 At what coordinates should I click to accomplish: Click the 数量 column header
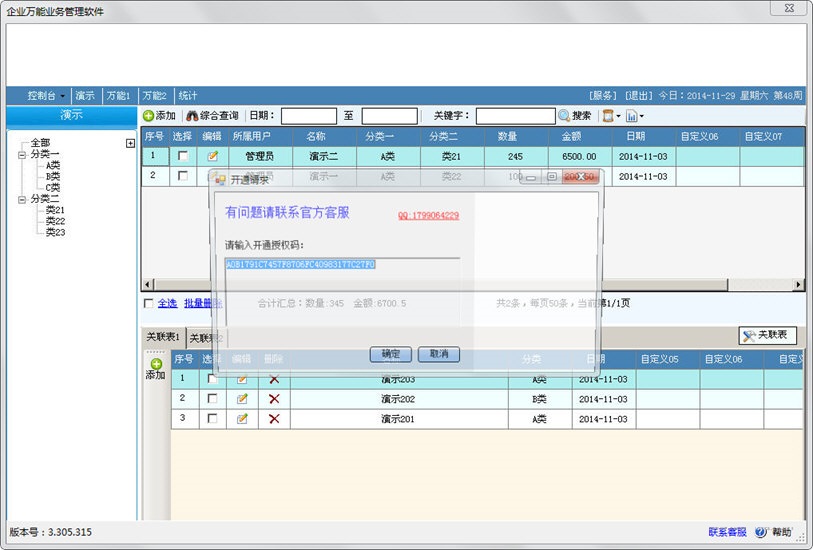click(x=516, y=136)
